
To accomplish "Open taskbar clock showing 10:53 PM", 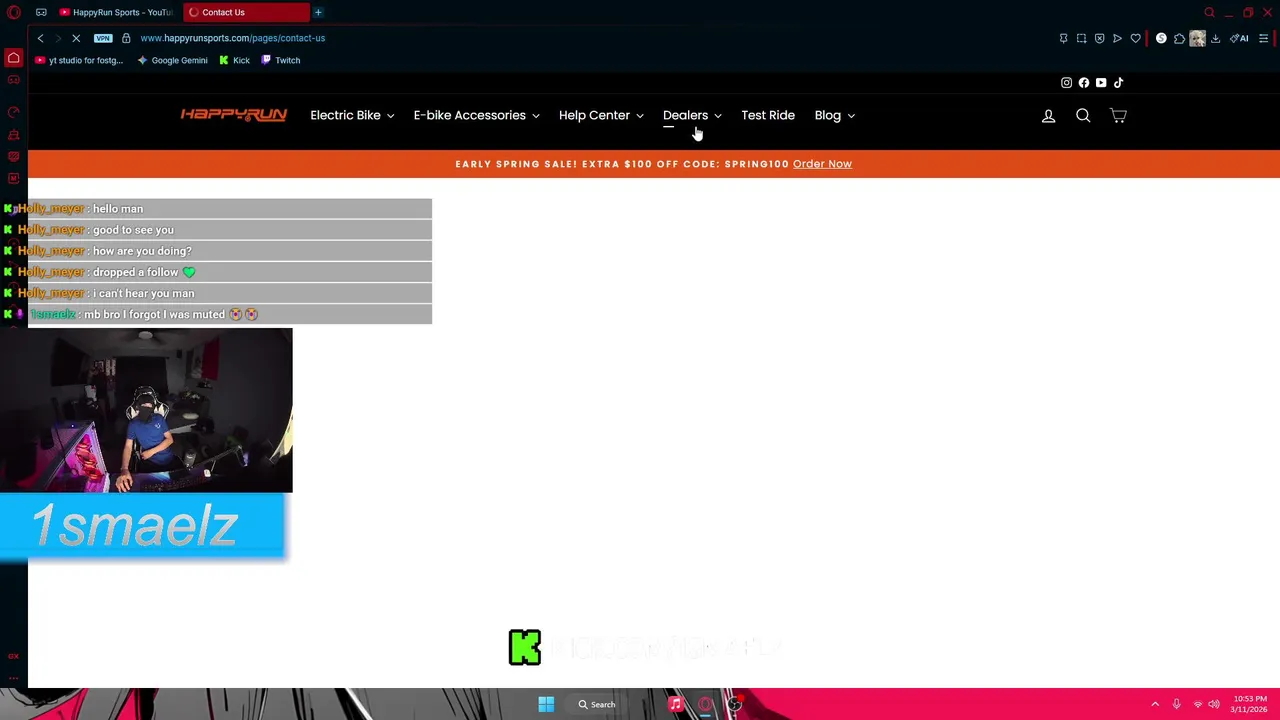I will (x=1250, y=704).
